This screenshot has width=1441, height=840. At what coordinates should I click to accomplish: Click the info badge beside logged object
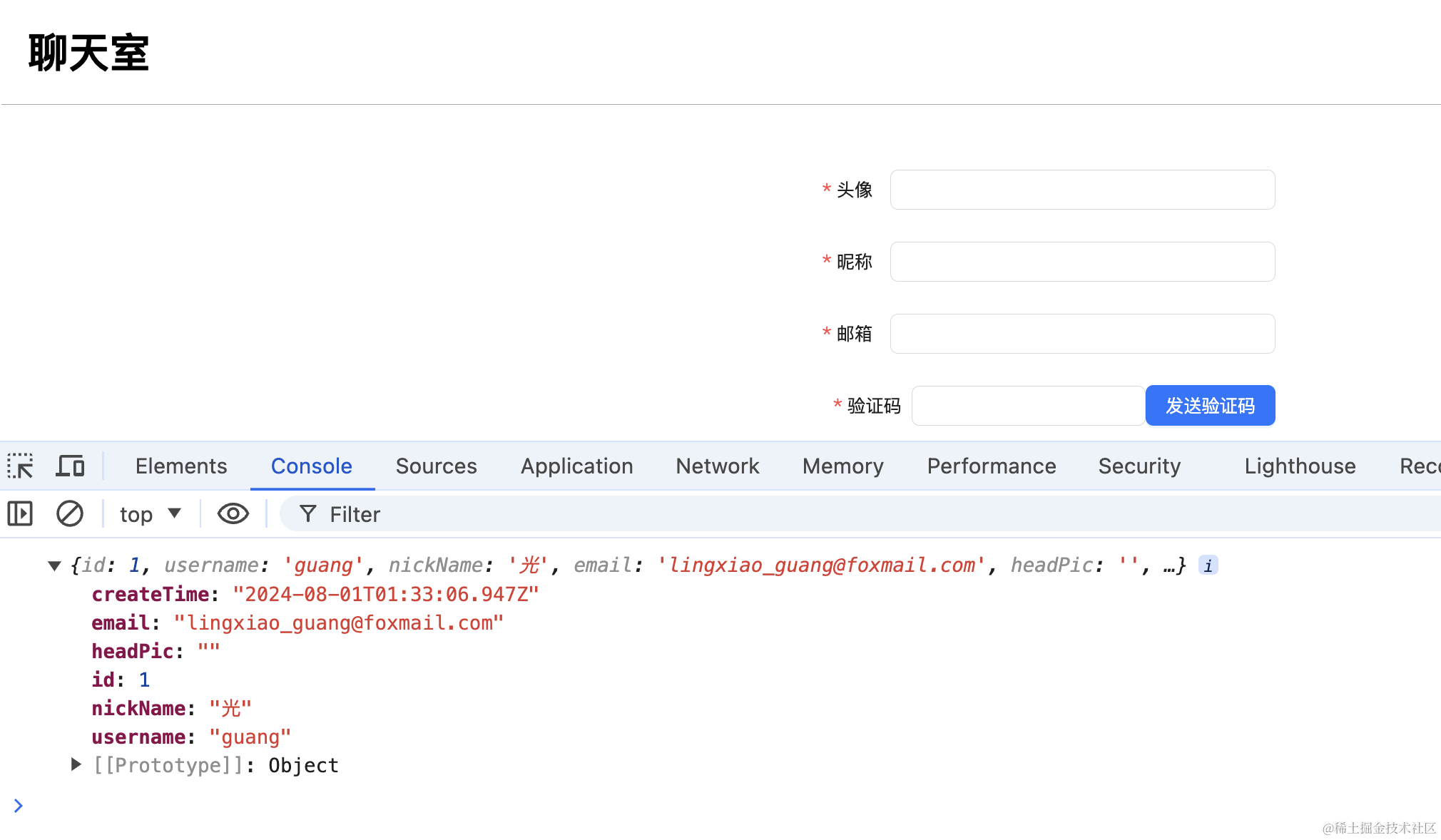pos(1208,565)
